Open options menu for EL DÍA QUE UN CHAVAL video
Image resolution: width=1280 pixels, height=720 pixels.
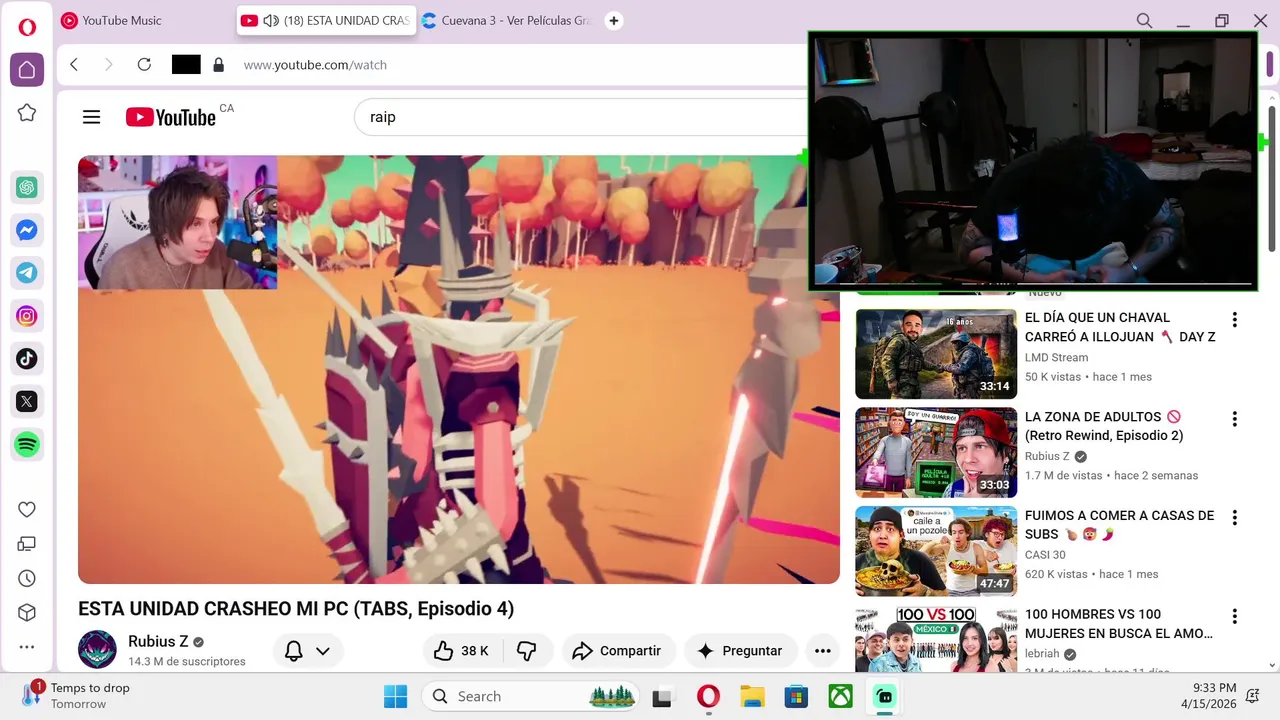pos(1235,320)
